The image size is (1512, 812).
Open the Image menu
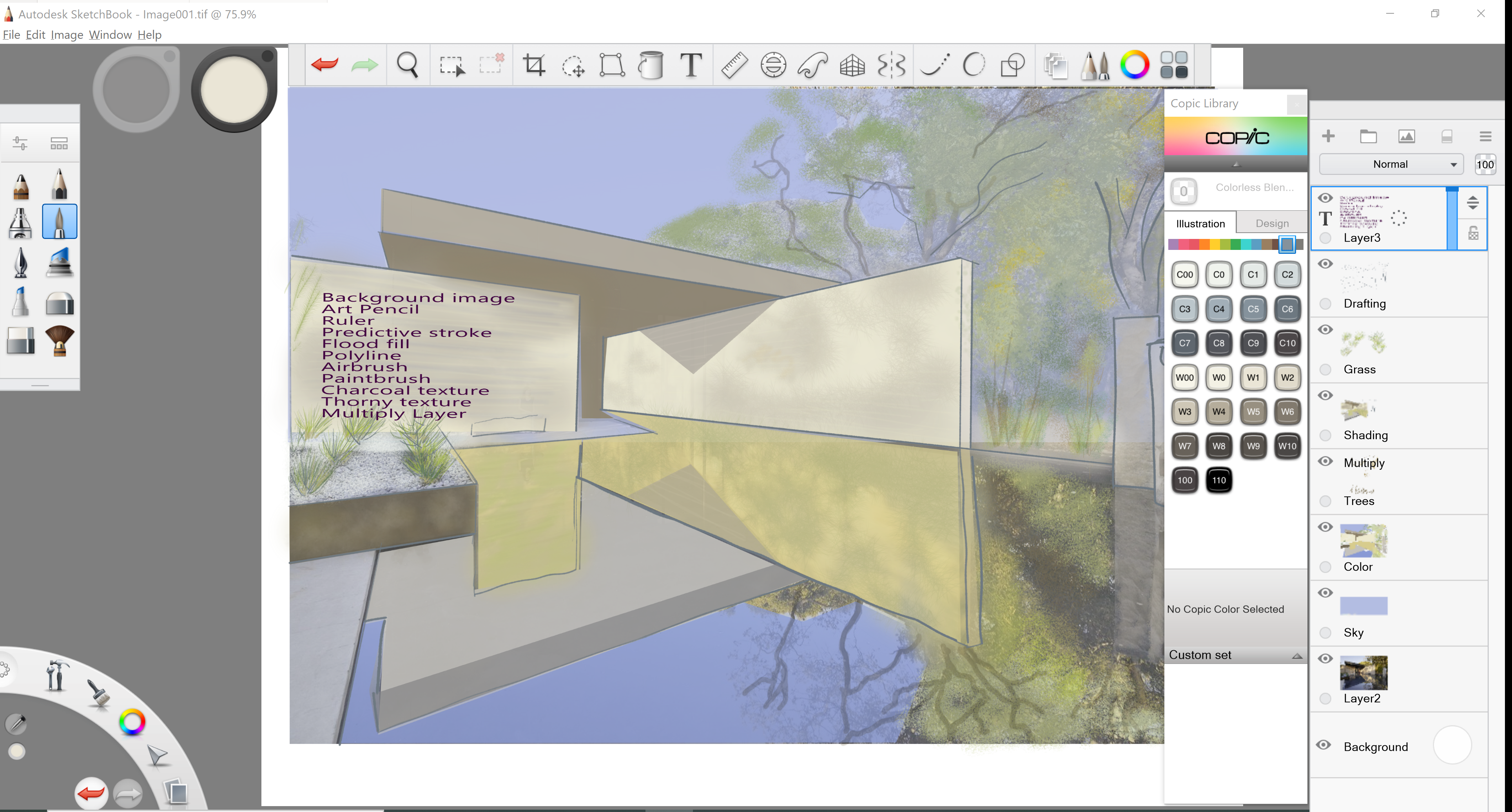click(67, 34)
